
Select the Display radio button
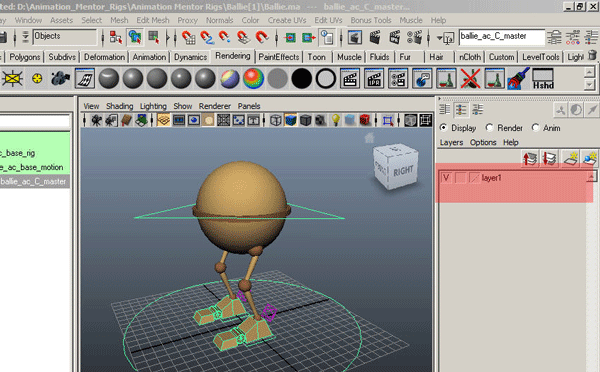point(443,127)
